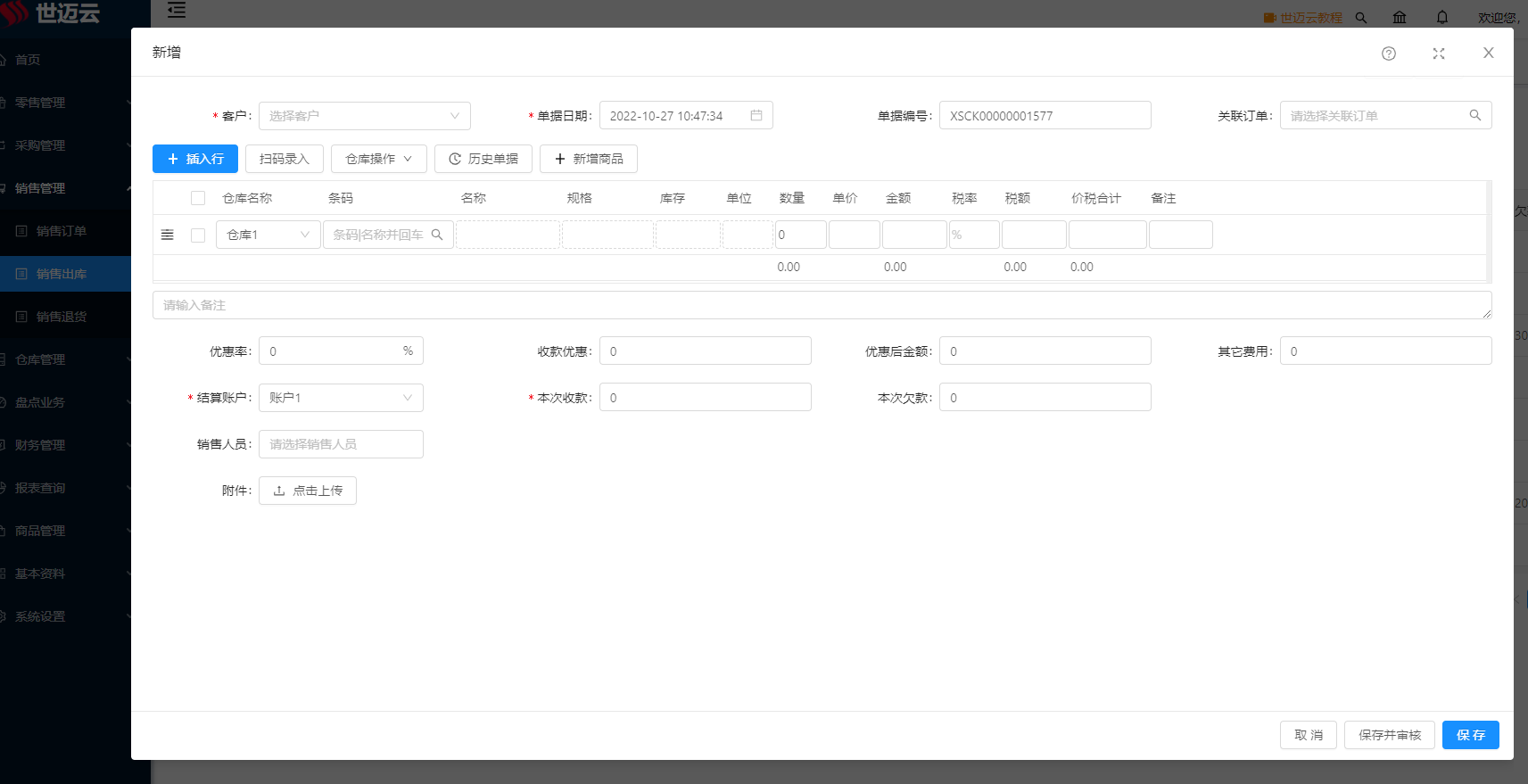Click the 收款优惠 input field
The height and width of the screenshot is (784, 1528).
click(x=706, y=351)
